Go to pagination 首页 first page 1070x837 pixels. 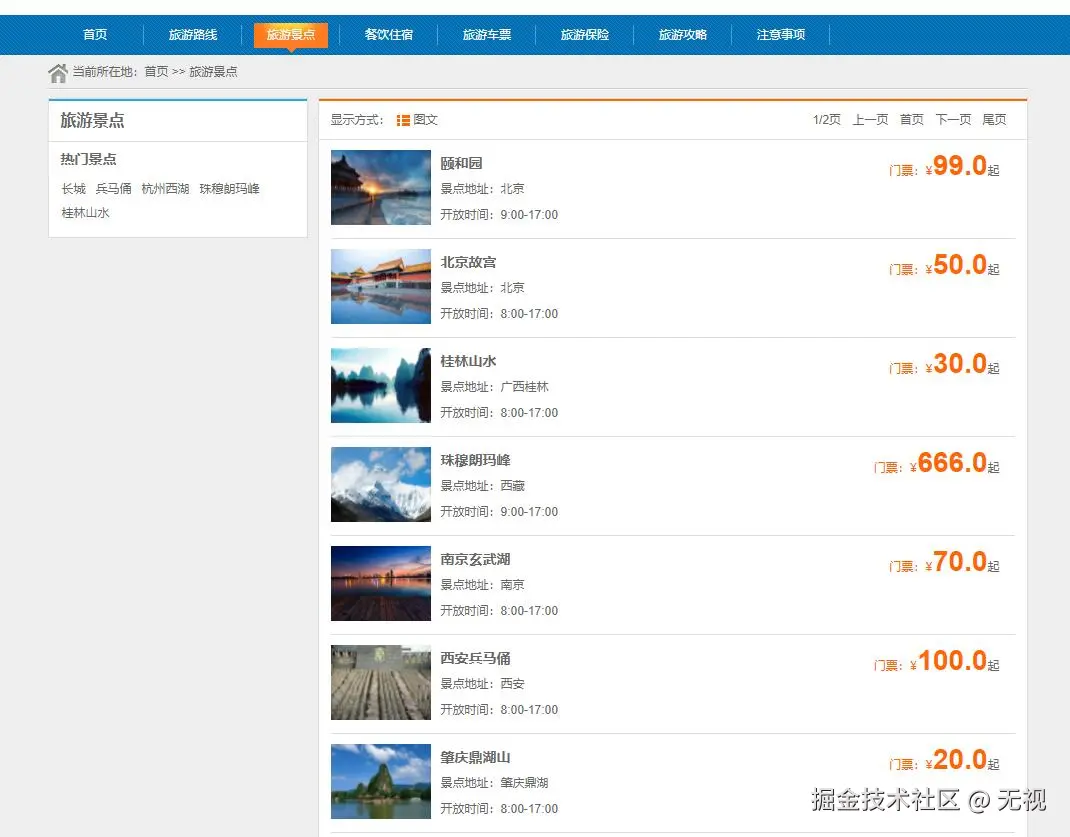912,120
